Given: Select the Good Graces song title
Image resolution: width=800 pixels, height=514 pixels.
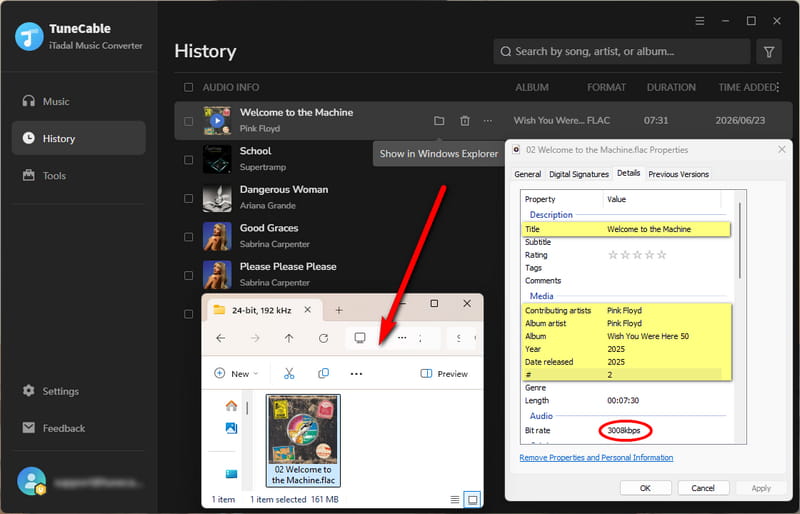Looking at the screenshot, I should [x=269, y=228].
